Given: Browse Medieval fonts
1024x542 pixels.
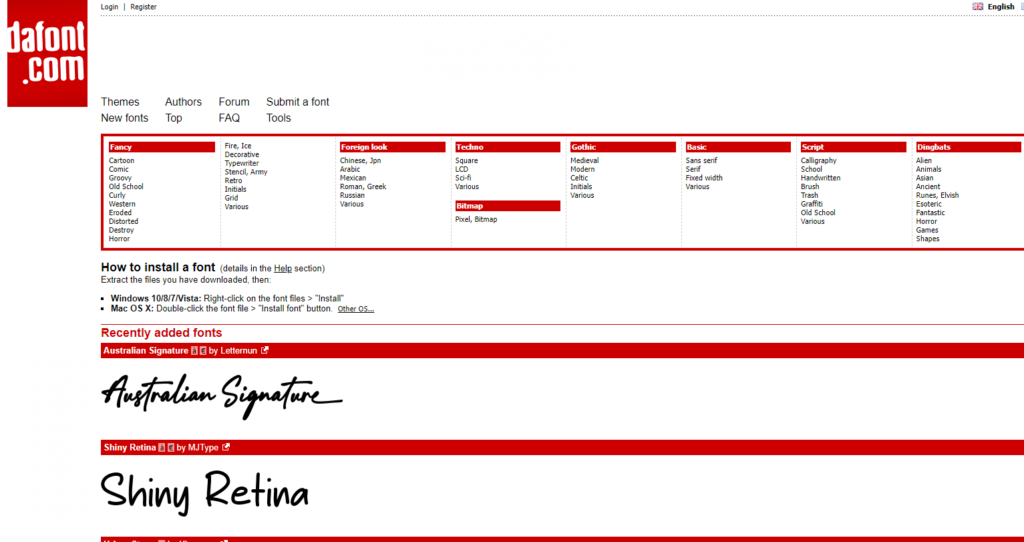Looking at the screenshot, I should click(x=584, y=161).
